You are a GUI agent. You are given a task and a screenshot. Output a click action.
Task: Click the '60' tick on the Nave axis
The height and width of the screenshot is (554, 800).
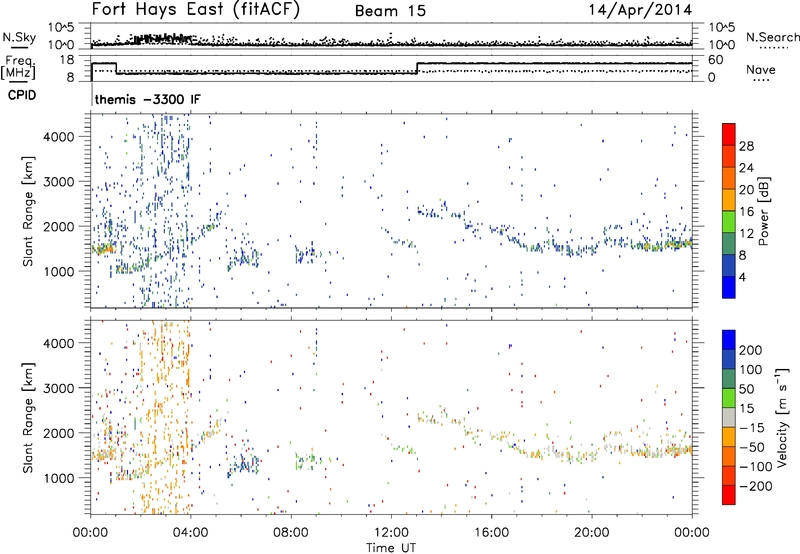tap(716, 60)
